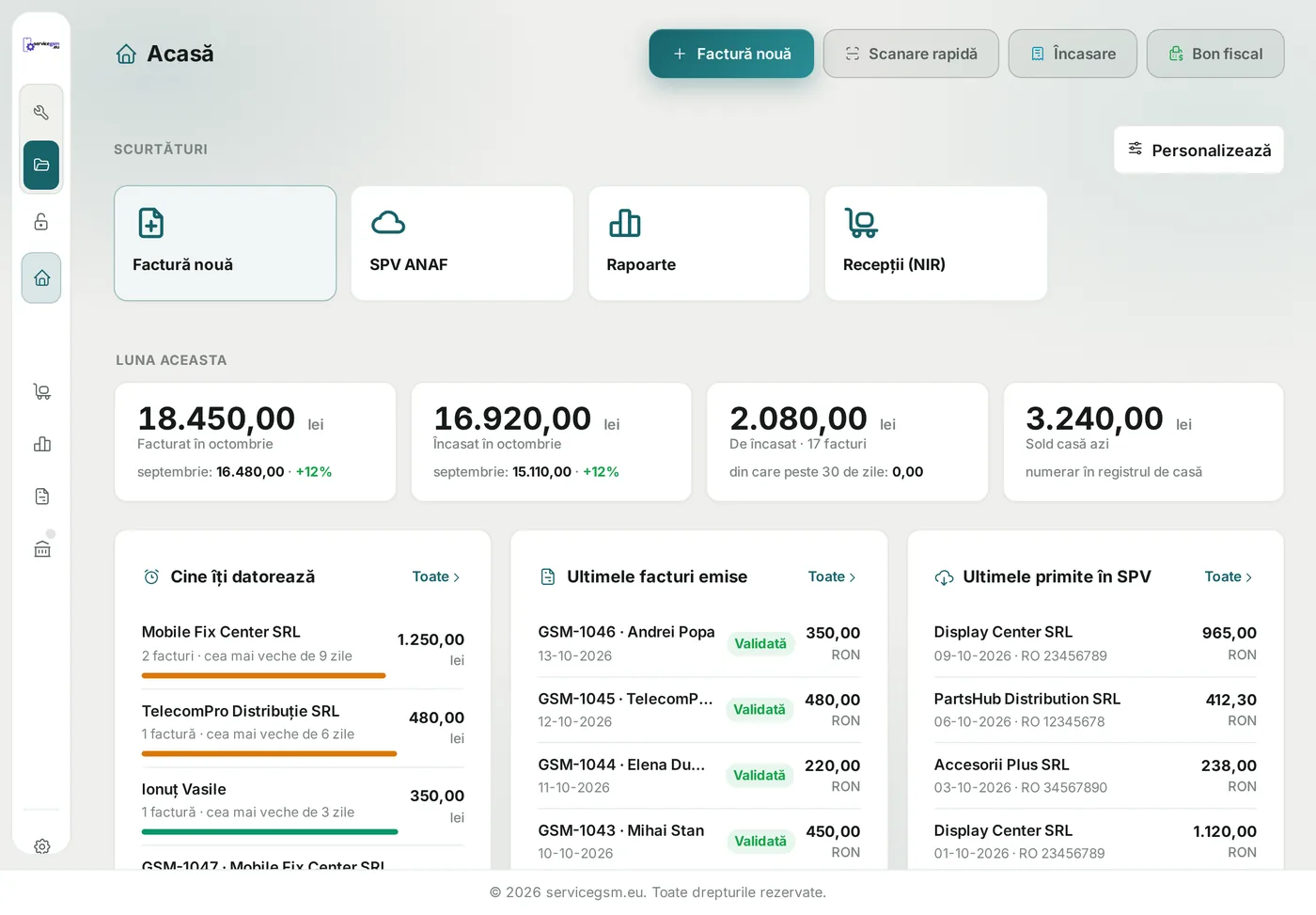Click the document icon in sidebar
Screen dimensions: 1316x915
point(41,497)
